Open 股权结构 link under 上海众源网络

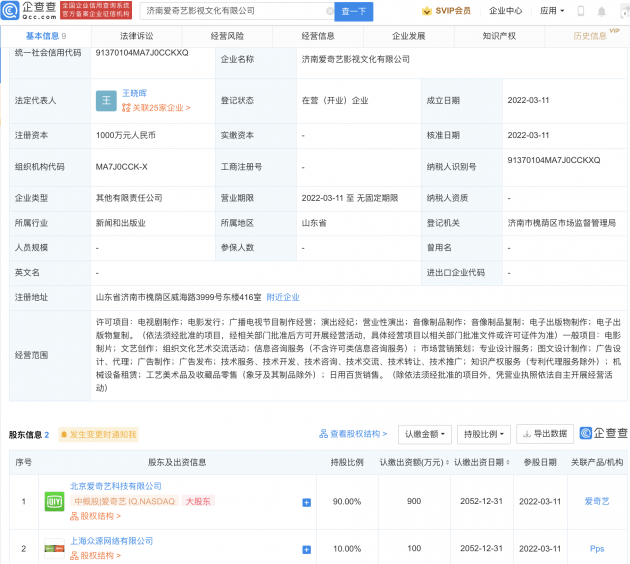(x=96, y=556)
